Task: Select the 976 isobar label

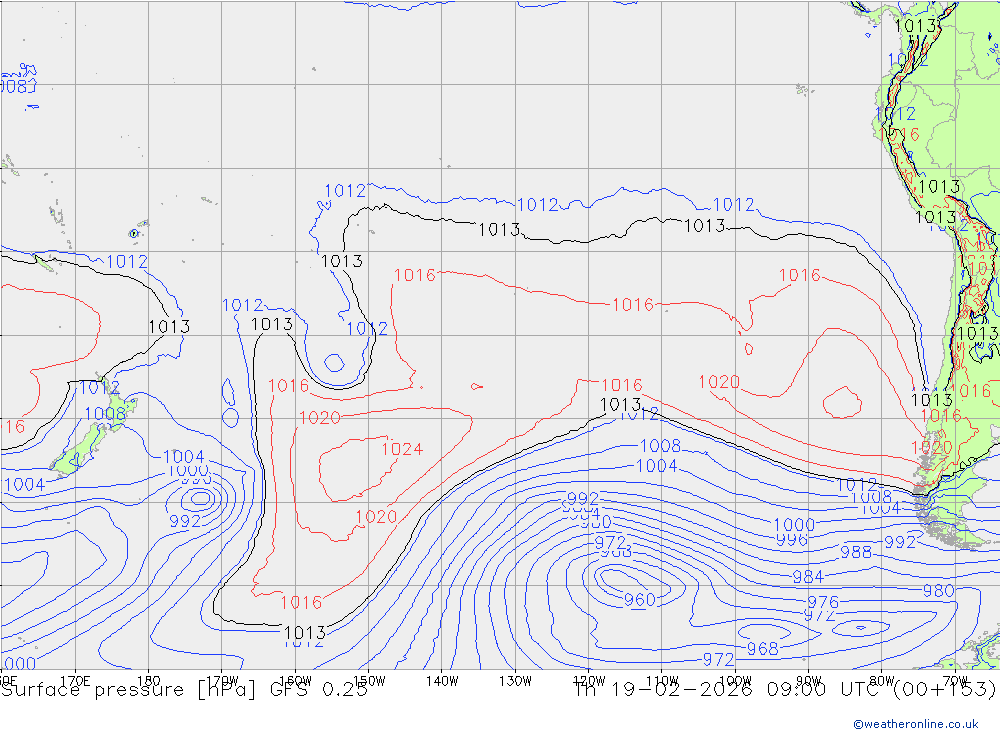Action: tap(823, 602)
